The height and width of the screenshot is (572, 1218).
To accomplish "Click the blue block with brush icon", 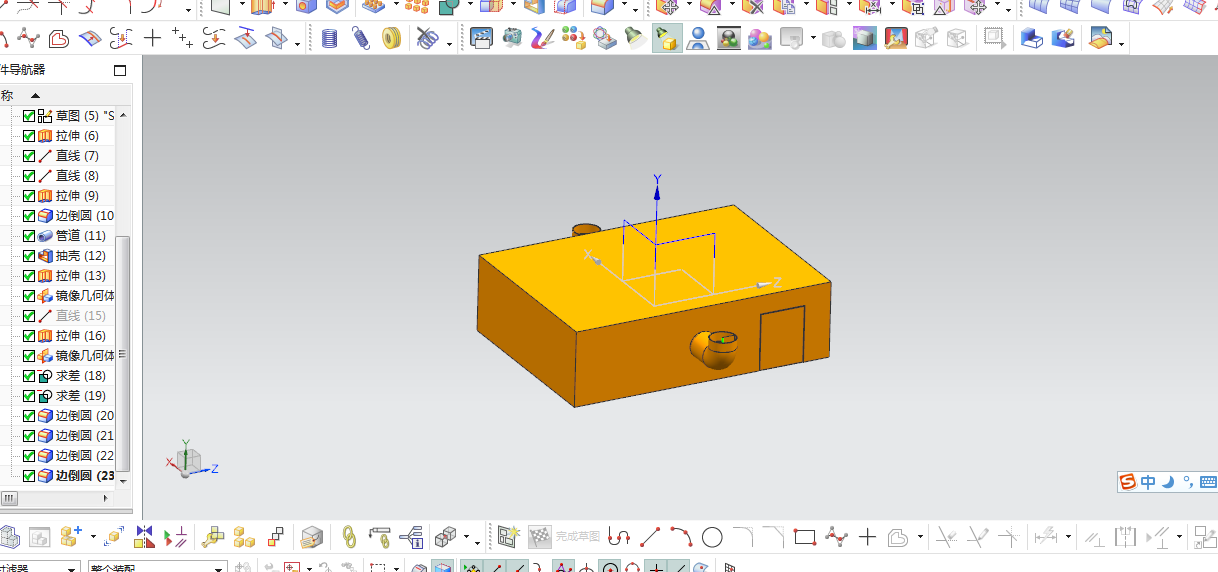I will (x=1063, y=39).
